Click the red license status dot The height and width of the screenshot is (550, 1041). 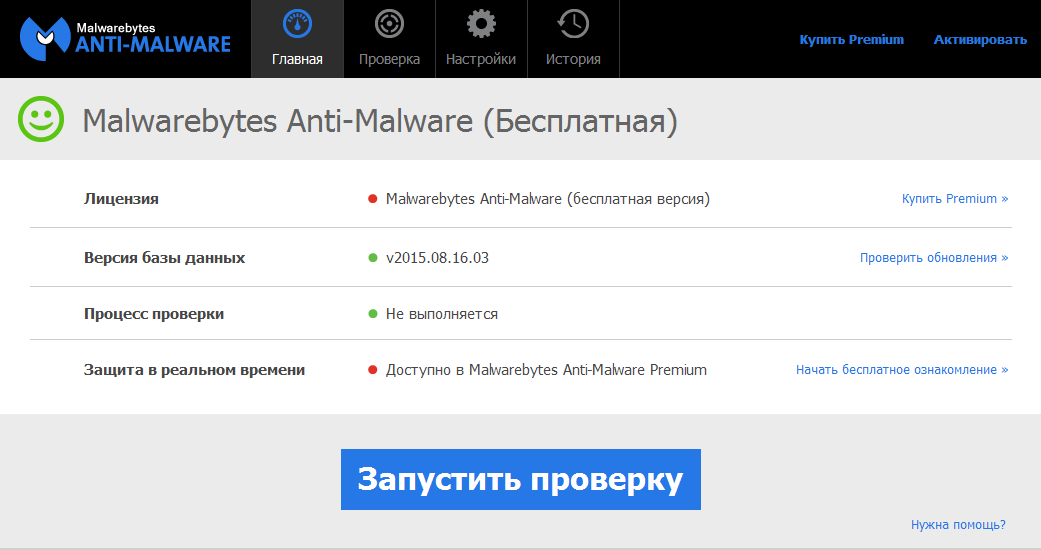pyautogui.click(x=373, y=199)
